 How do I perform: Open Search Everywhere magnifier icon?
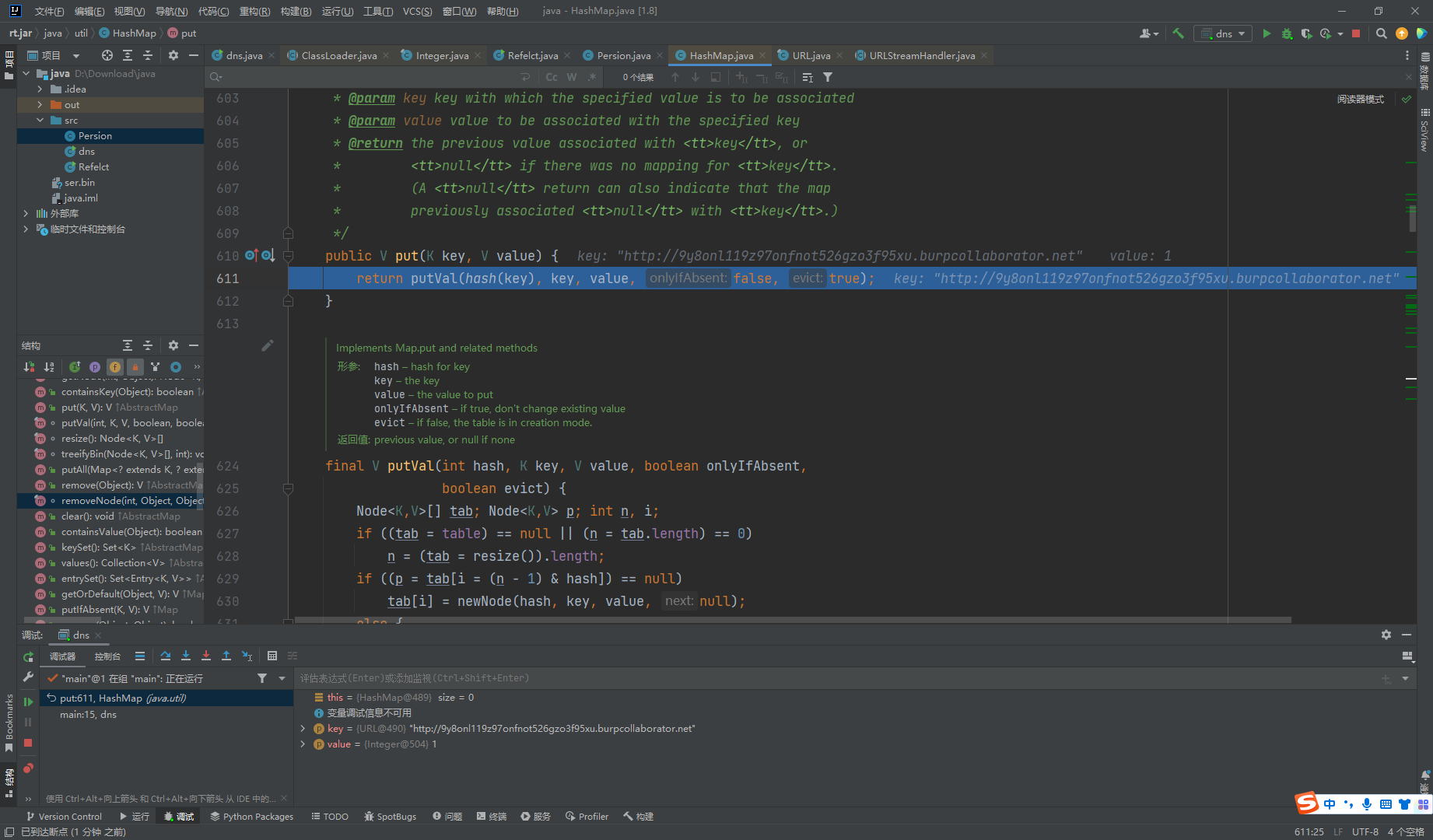click(1381, 33)
